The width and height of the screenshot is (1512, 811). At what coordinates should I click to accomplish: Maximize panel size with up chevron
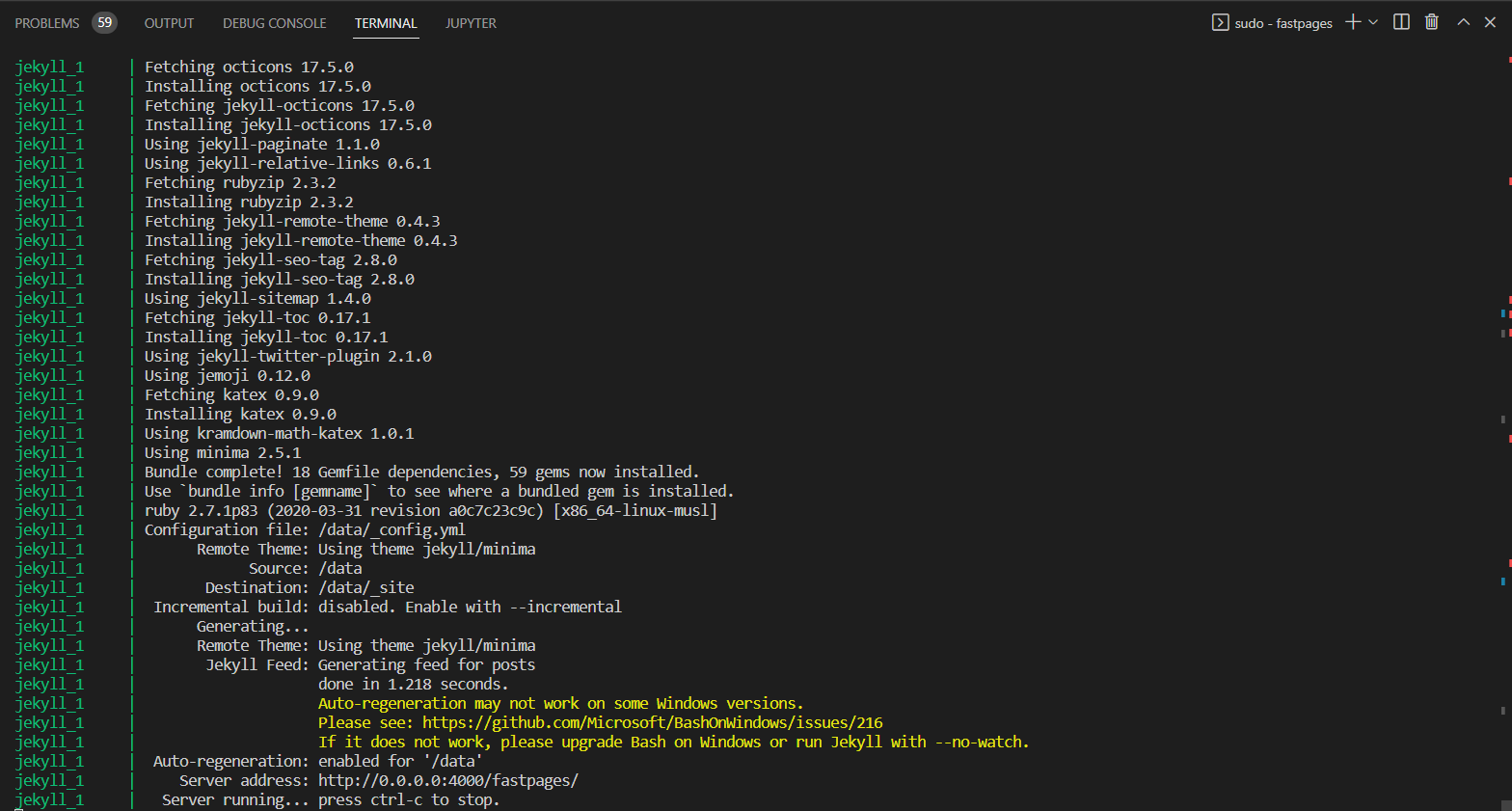(1463, 22)
